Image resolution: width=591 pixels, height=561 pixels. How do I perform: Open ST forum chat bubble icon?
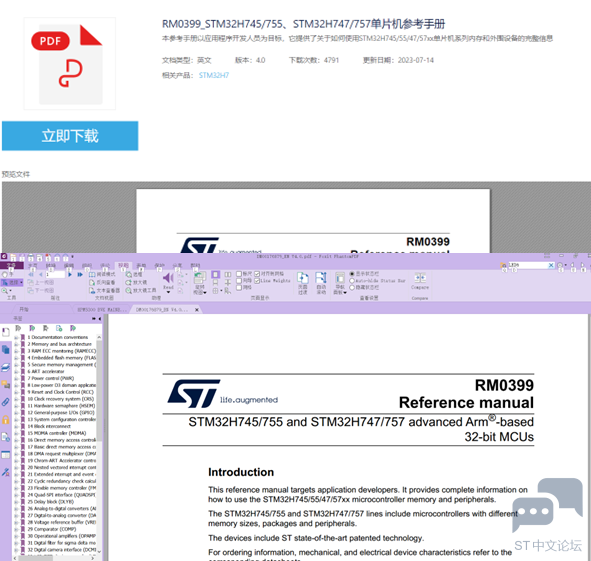[547, 505]
